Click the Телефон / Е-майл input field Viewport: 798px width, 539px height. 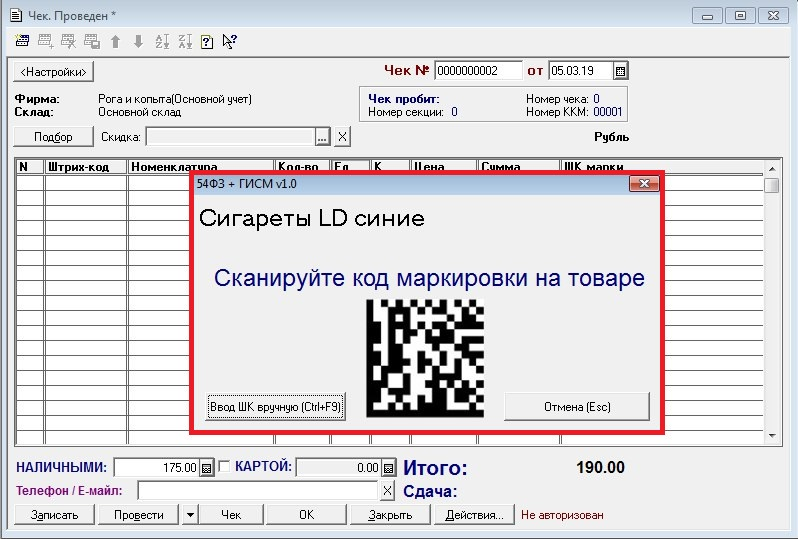tap(259, 491)
